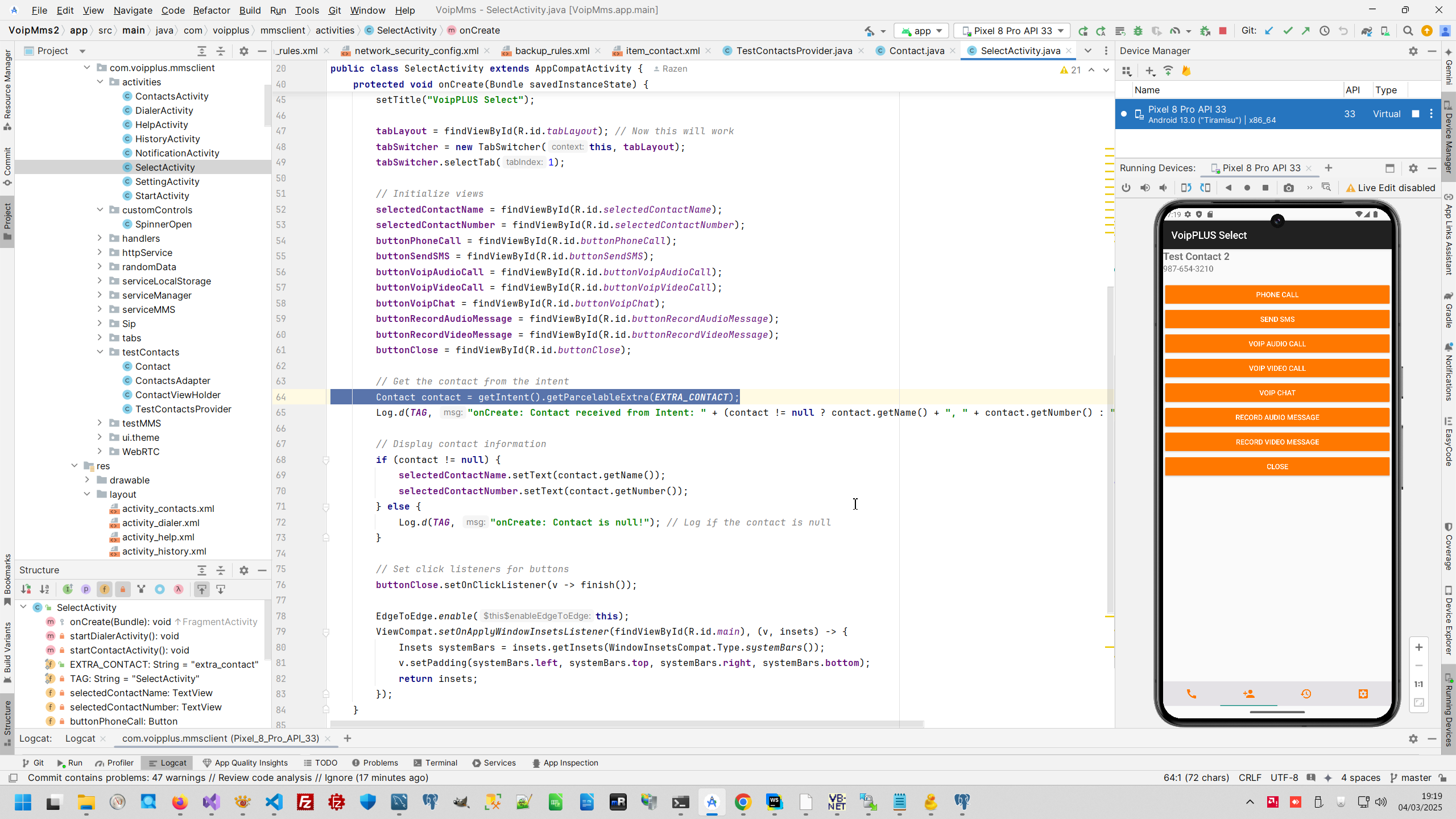Click the green Debug app bug icon
The width and height of the screenshot is (1456, 819).
(x=1137, y=31)
